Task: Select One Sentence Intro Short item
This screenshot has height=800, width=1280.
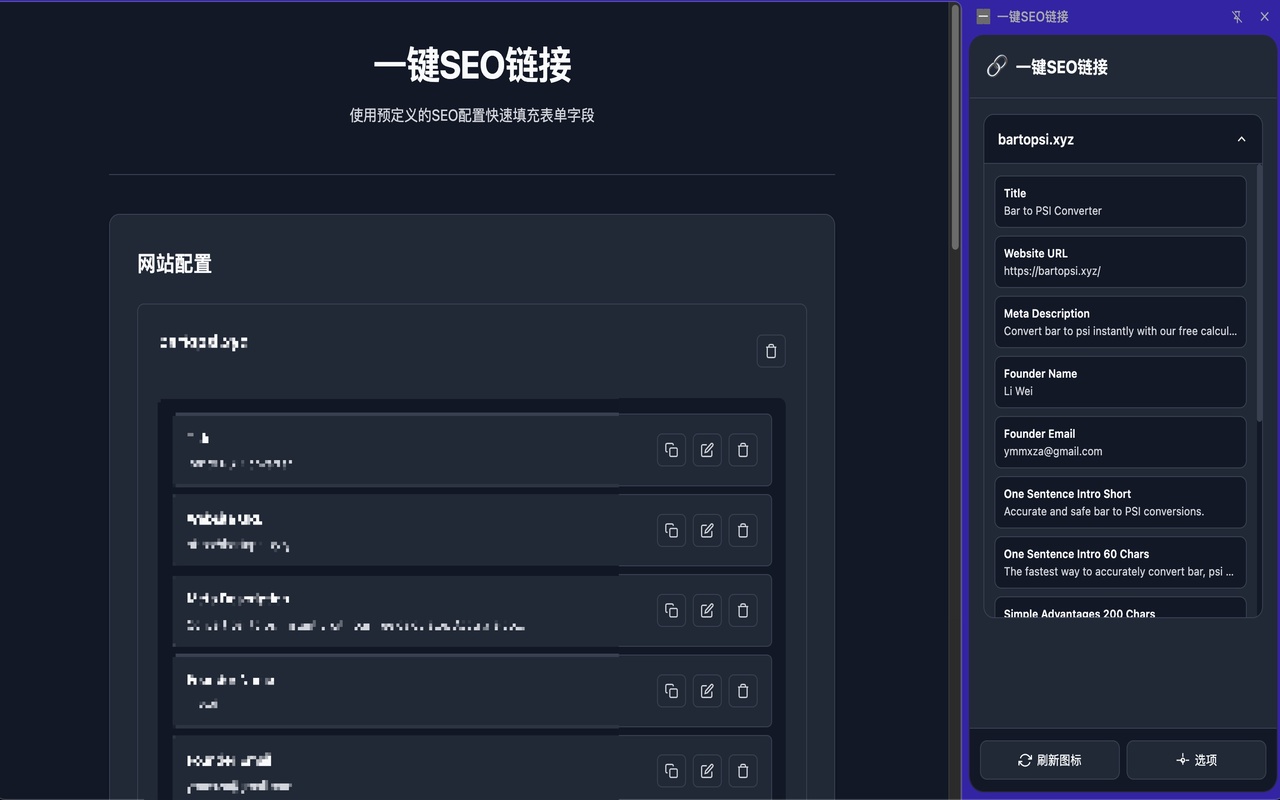Action: click(1120, 502)
